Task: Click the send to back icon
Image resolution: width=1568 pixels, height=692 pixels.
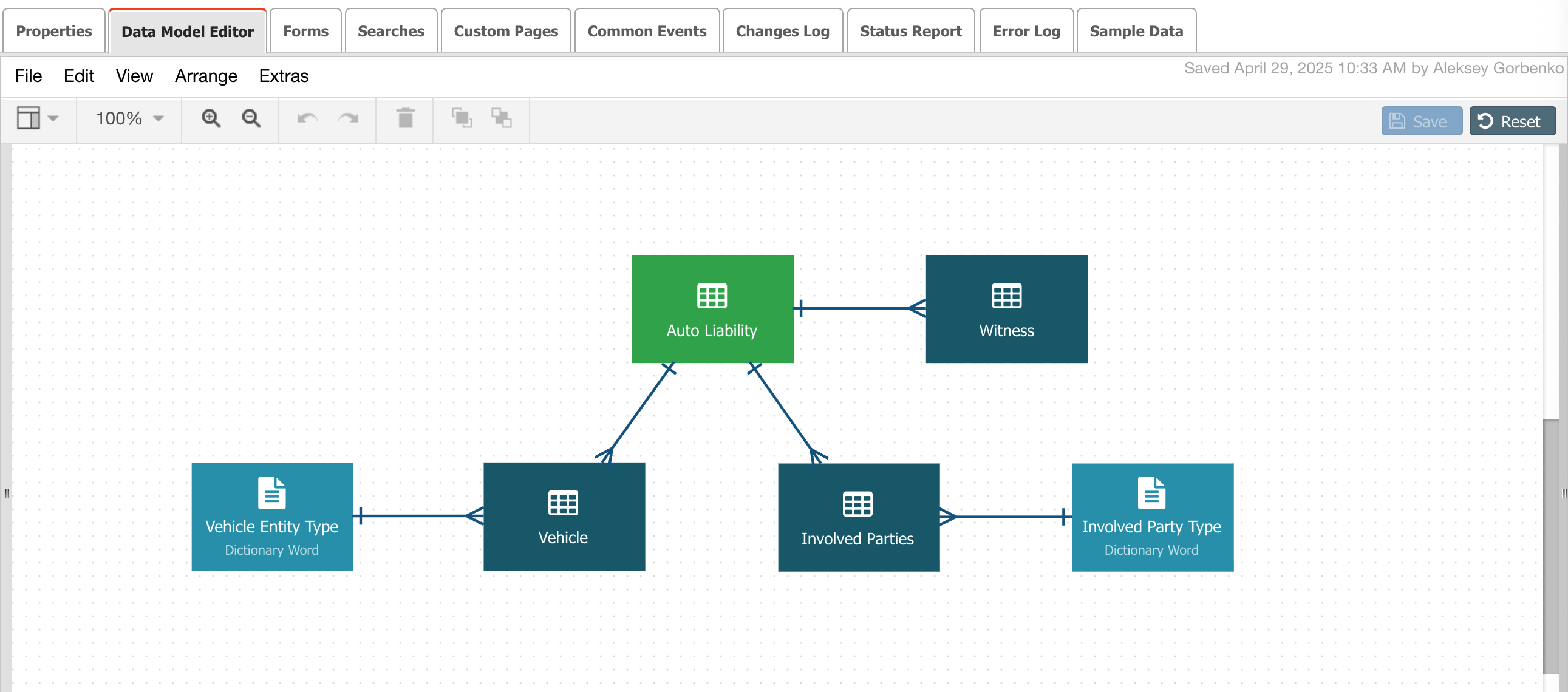Action: [502, 118]
